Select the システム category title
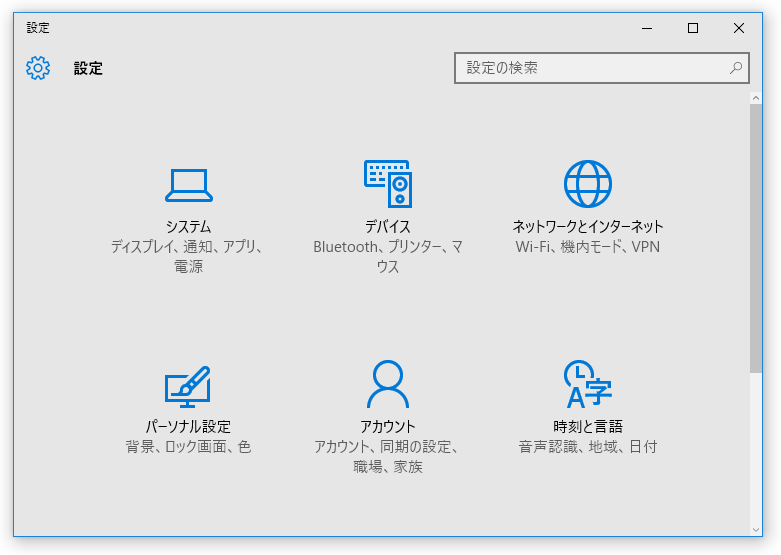The image size is (781, 555). point(189,227)
